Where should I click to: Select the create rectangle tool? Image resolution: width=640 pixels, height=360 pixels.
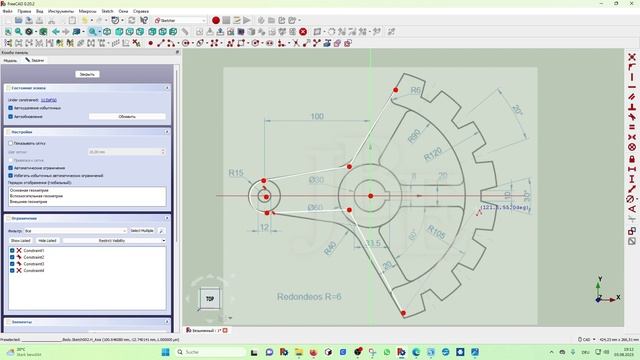point(241,43)
